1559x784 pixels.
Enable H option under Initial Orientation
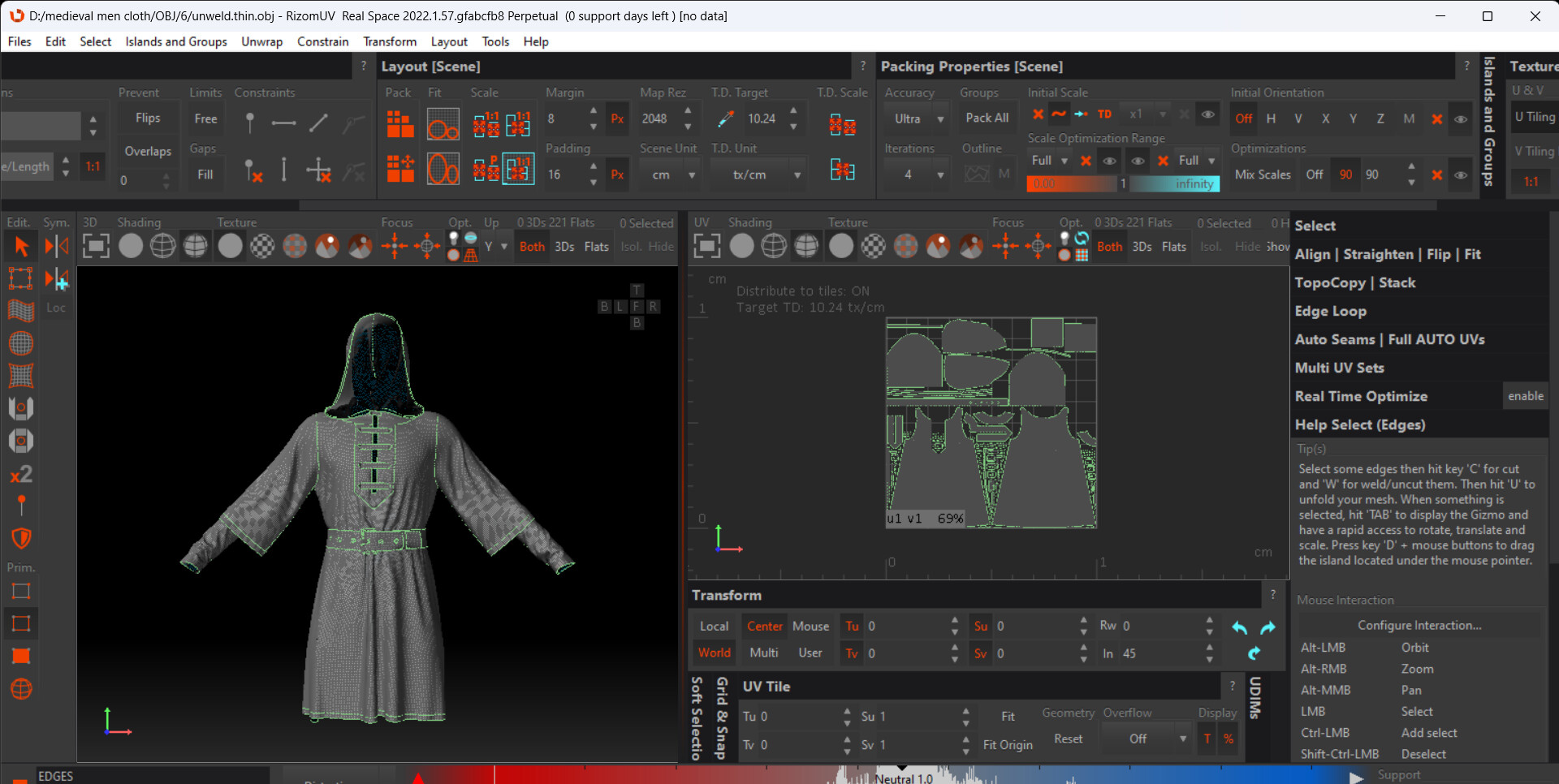point(1271,118)
